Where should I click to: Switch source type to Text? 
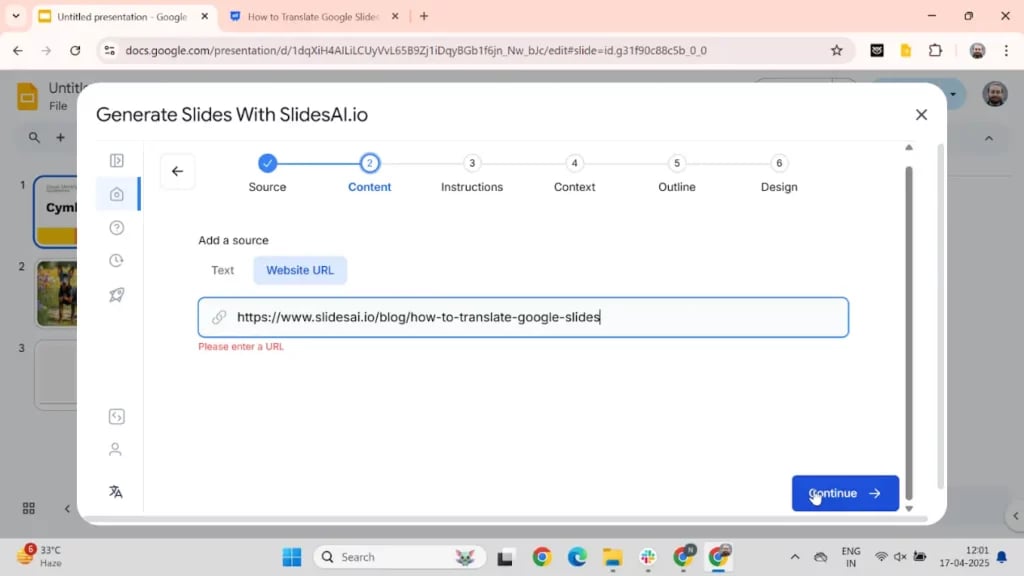coord(222,270)
